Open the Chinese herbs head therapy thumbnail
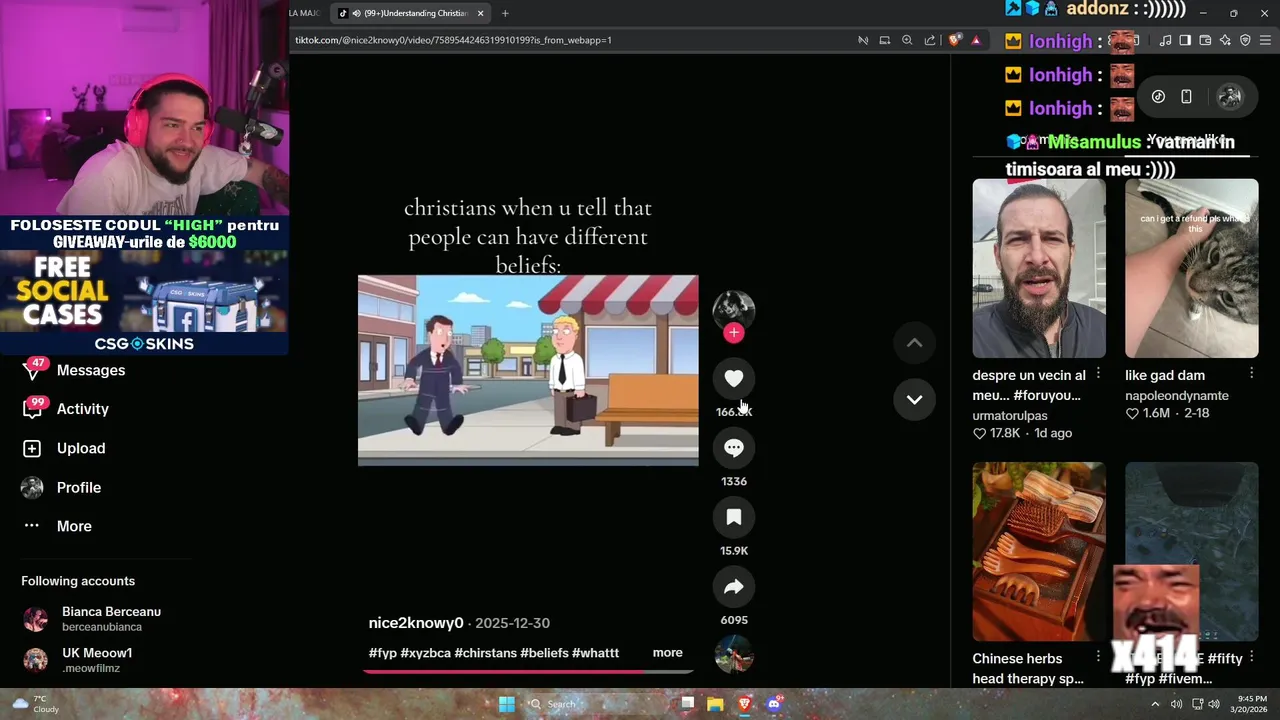 point(1039,551)
